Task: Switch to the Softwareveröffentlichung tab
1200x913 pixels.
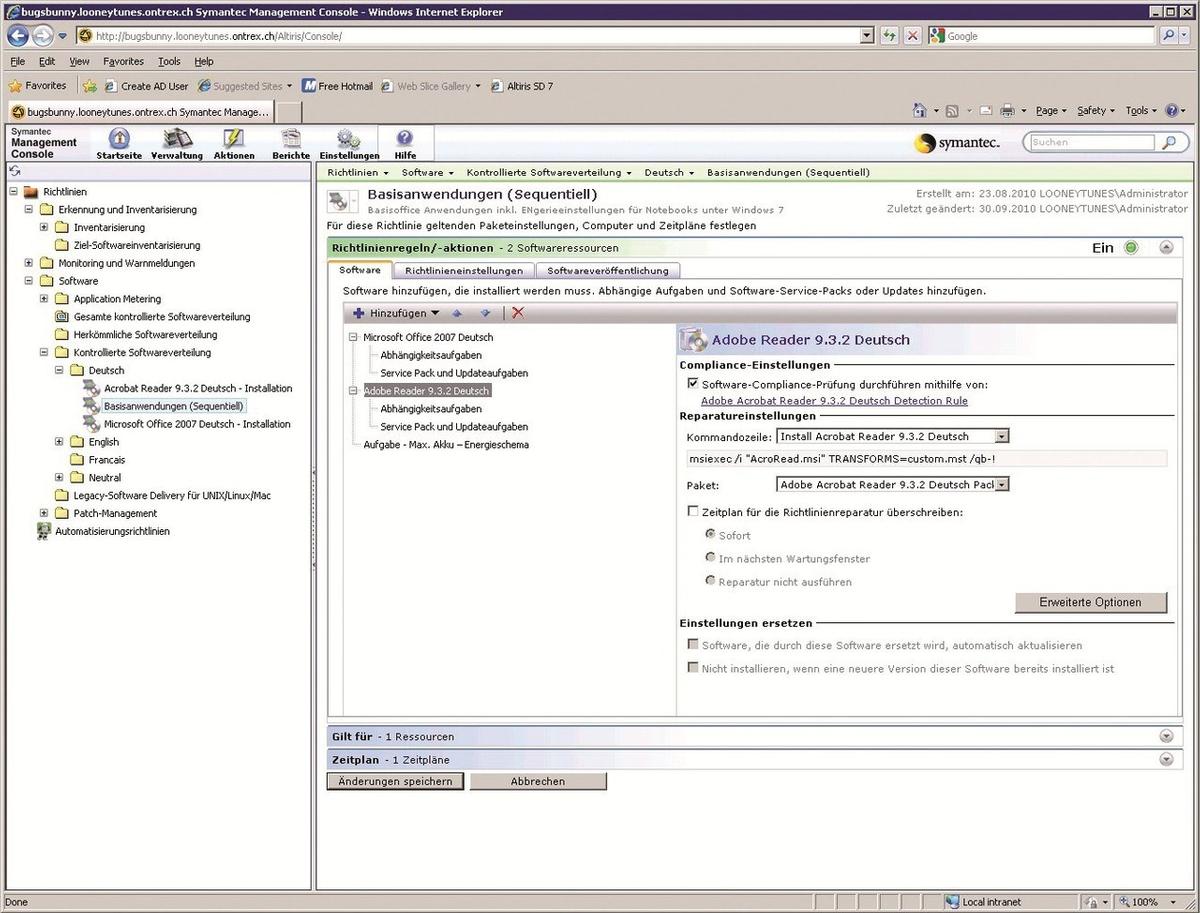Action: point(608,270)
